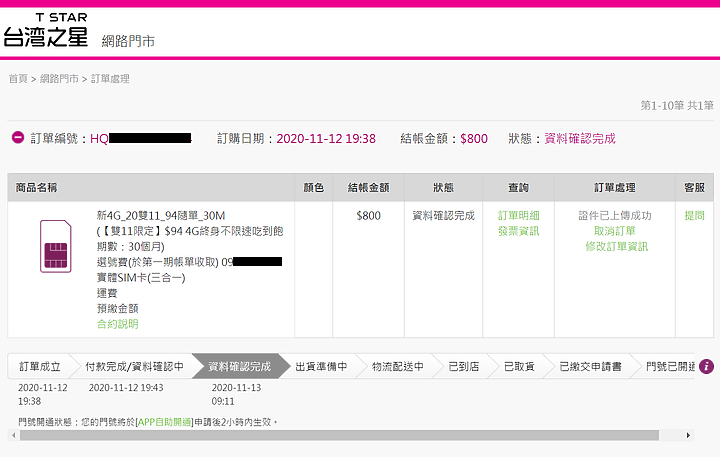This screenshot has height=457, width=720.
Task: Click 修改訂單資訊 link
Action: 616,247
